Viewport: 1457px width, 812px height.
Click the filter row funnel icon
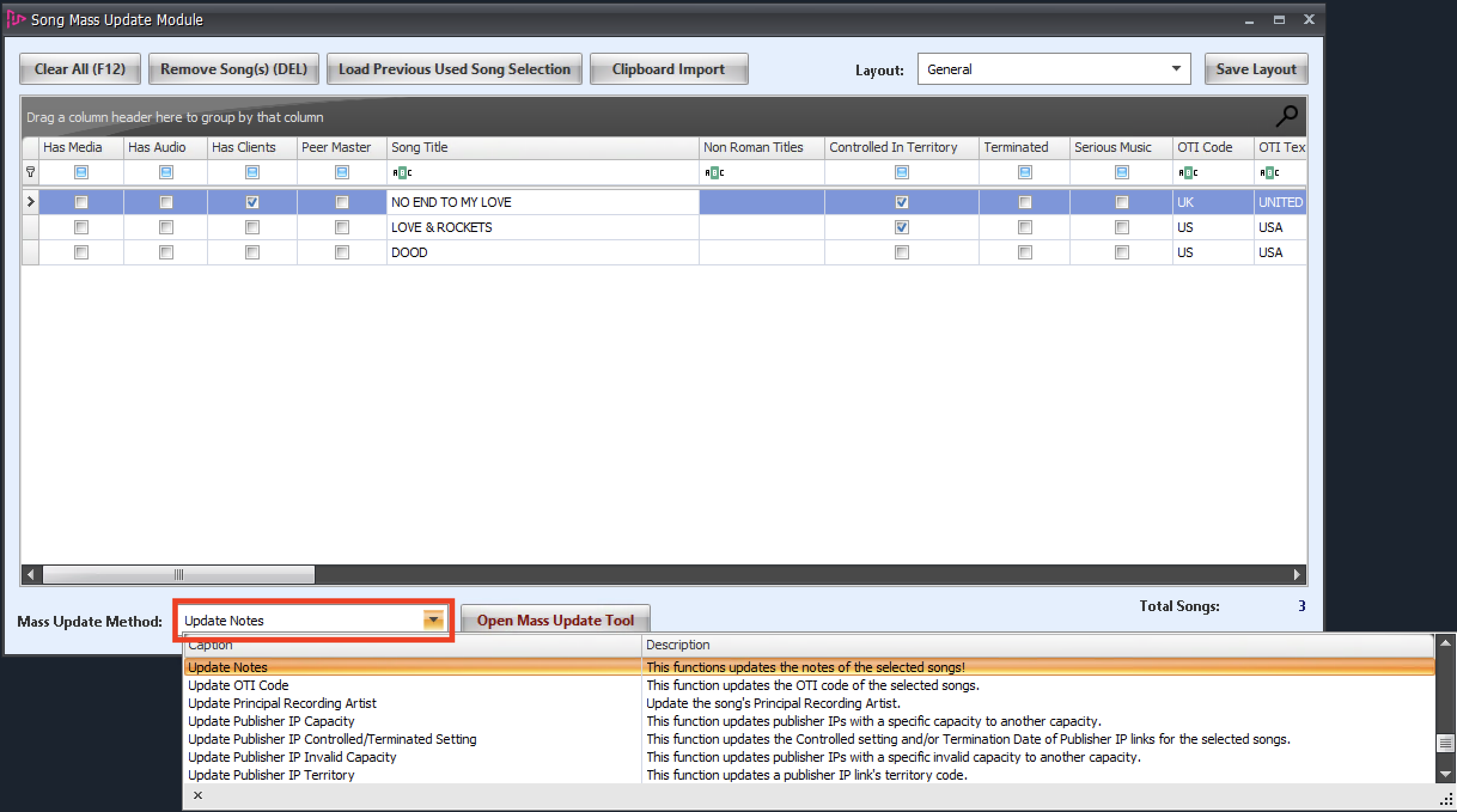(31, 172)
